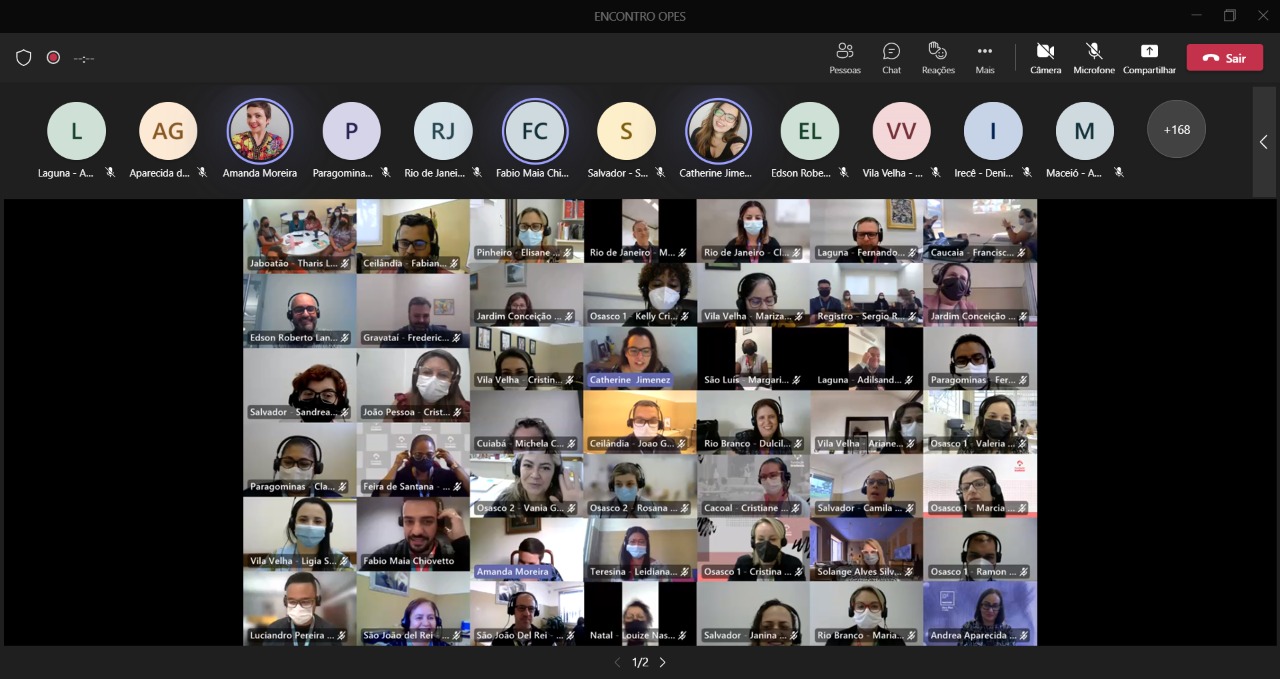1280x679 pixels.
Task: Select the Amanda Moreira video tile in the grid
Action: [x=527, y=549]
